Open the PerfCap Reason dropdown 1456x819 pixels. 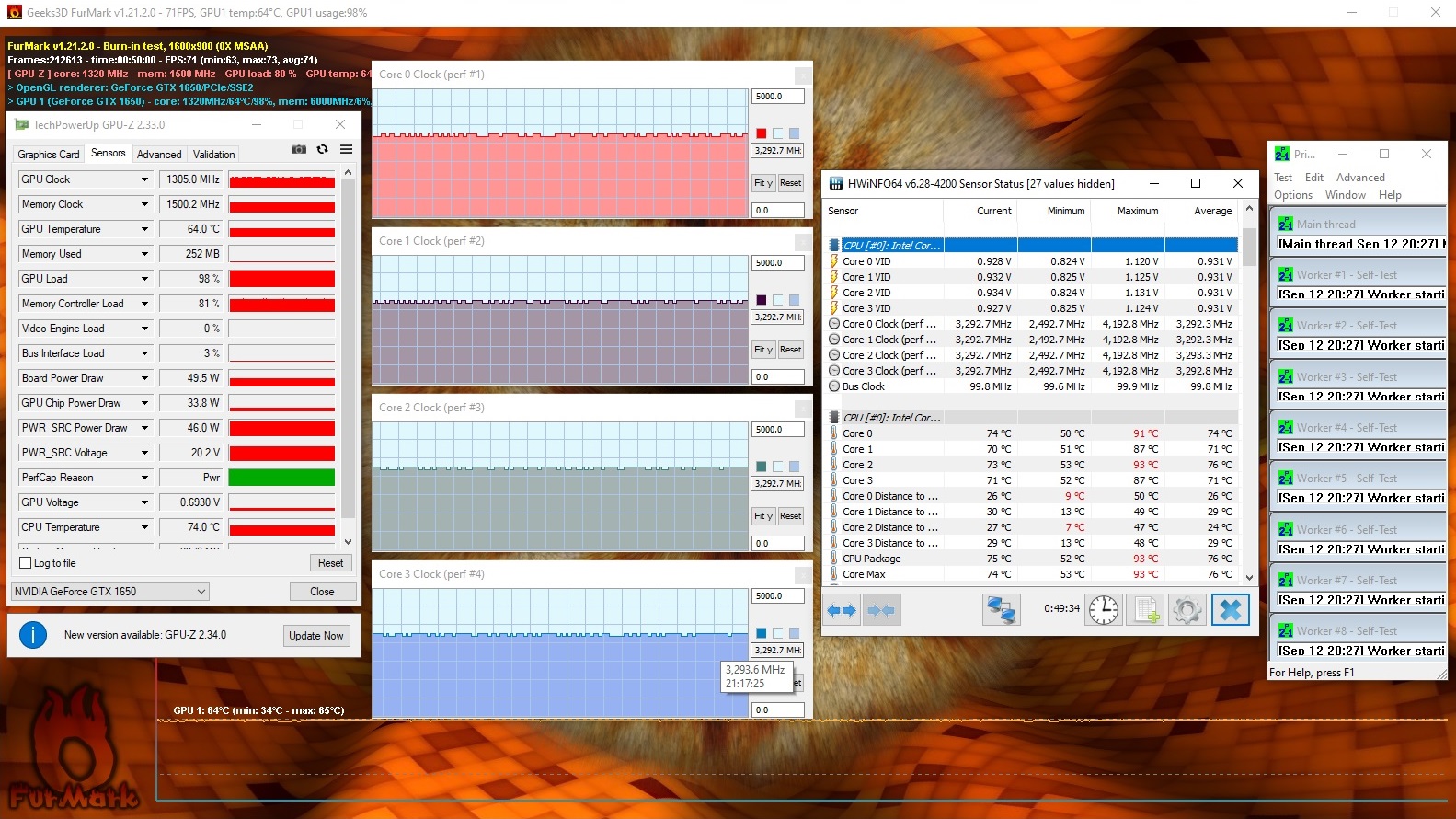pyautogui.click(x=144, y=478)
